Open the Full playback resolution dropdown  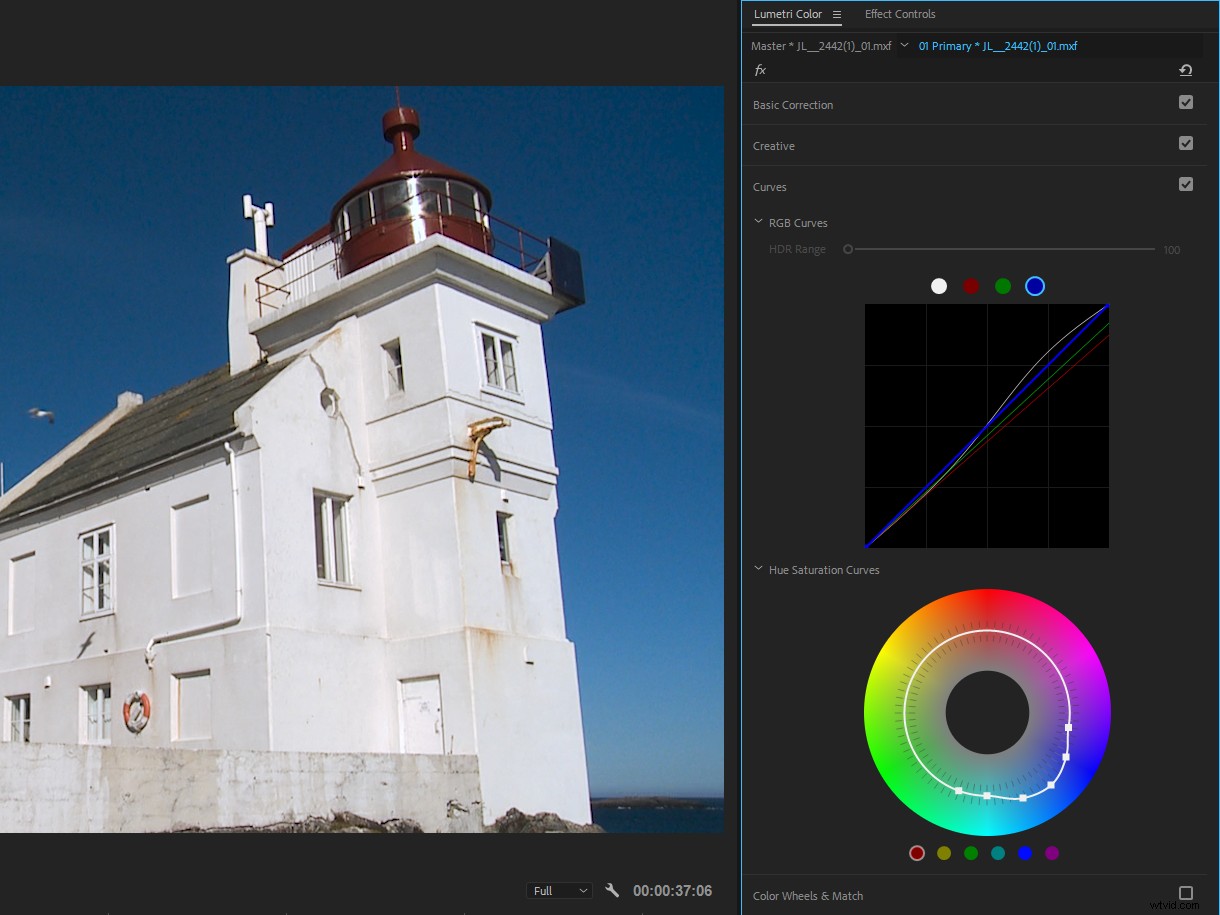(558, 890)
